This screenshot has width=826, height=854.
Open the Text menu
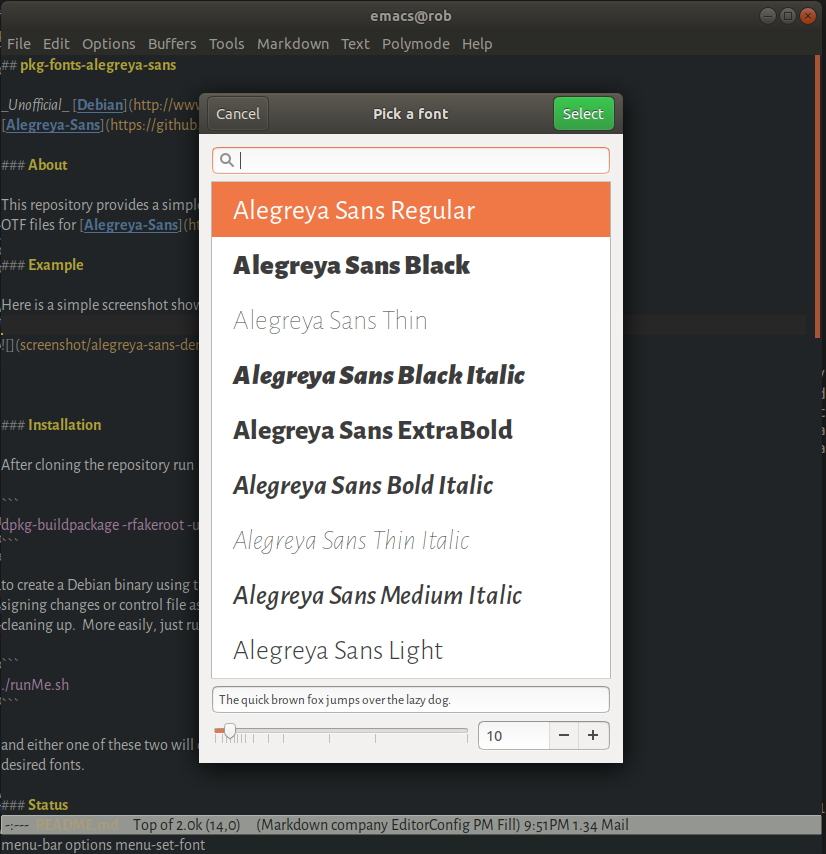355,44
